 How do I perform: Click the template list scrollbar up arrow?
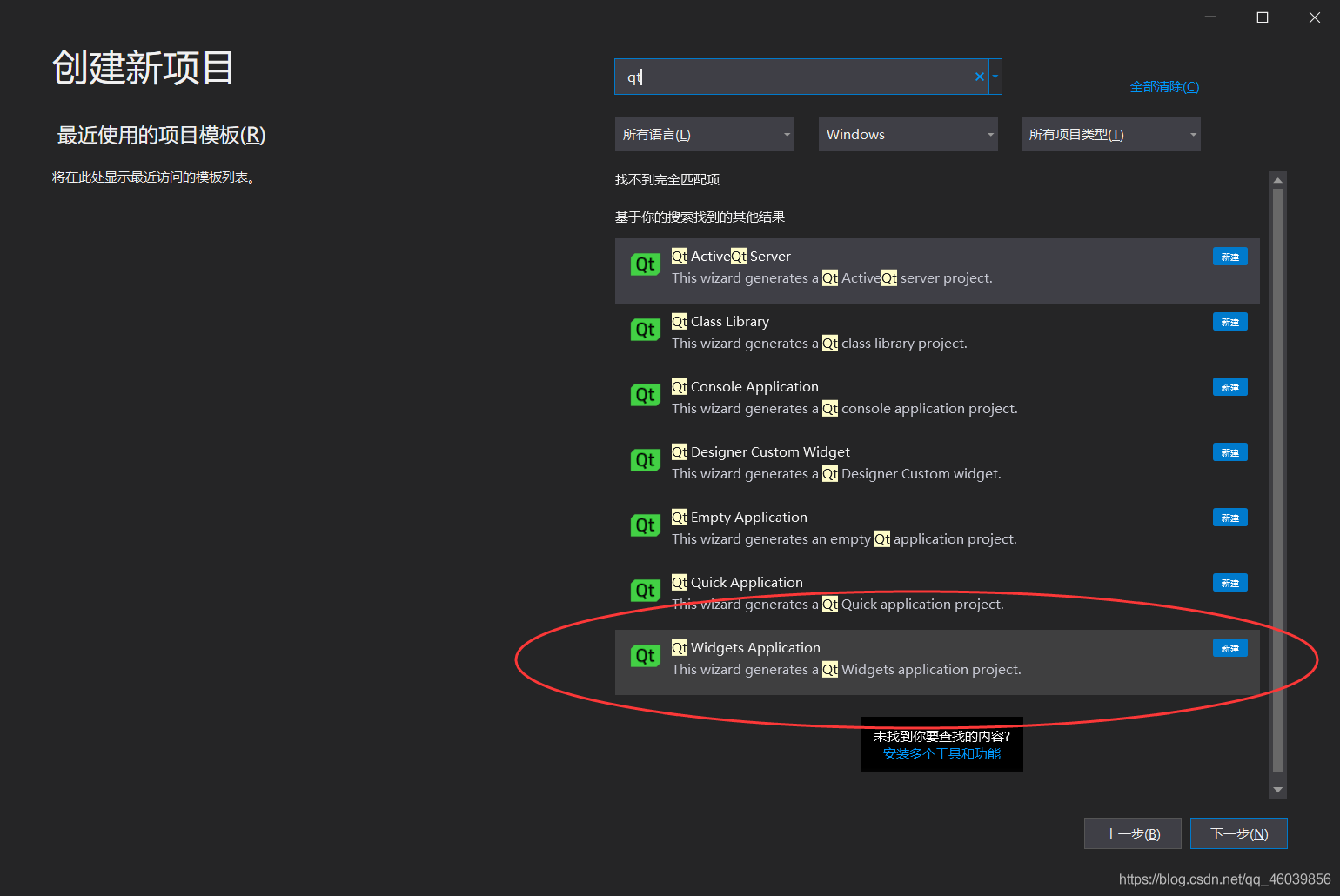(x=1277, y=180)
